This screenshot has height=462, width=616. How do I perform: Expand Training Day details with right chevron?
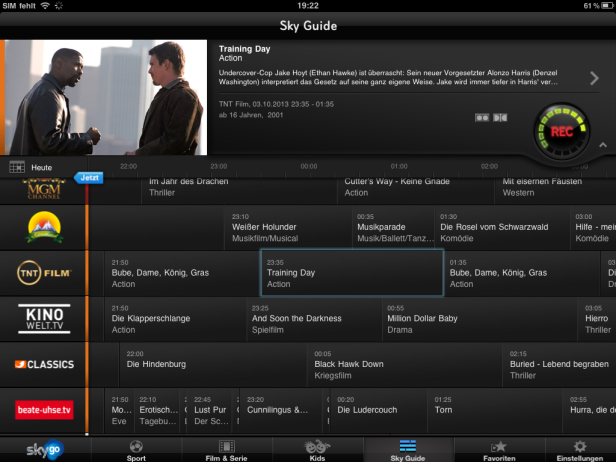coord(594,78)
